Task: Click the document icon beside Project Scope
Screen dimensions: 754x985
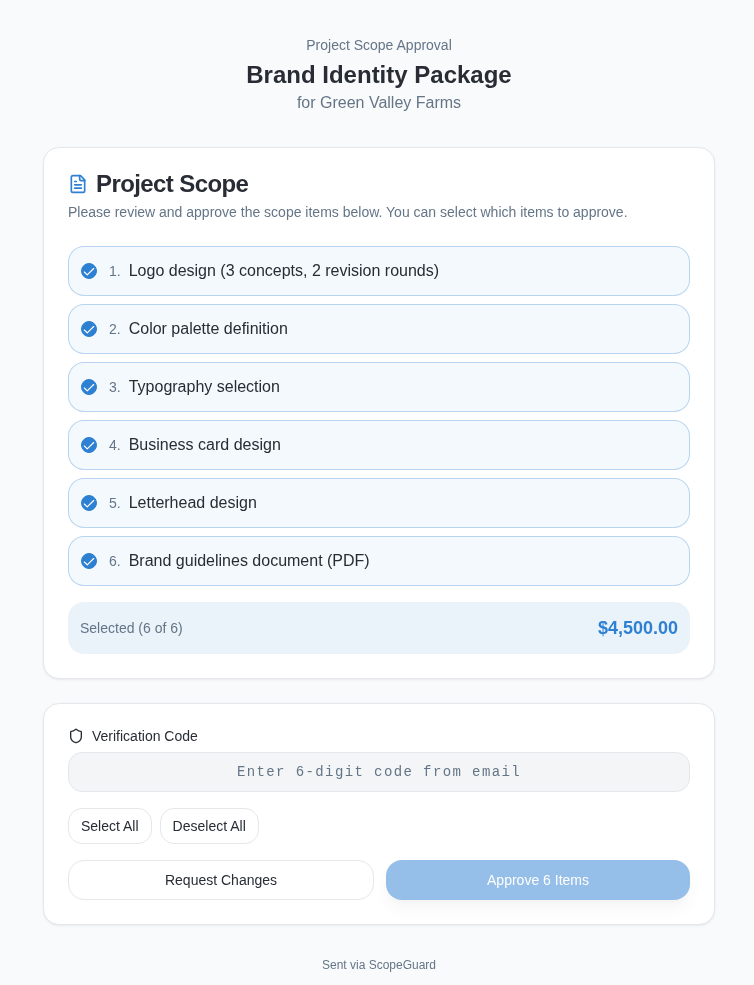Action: coord(78,184)
